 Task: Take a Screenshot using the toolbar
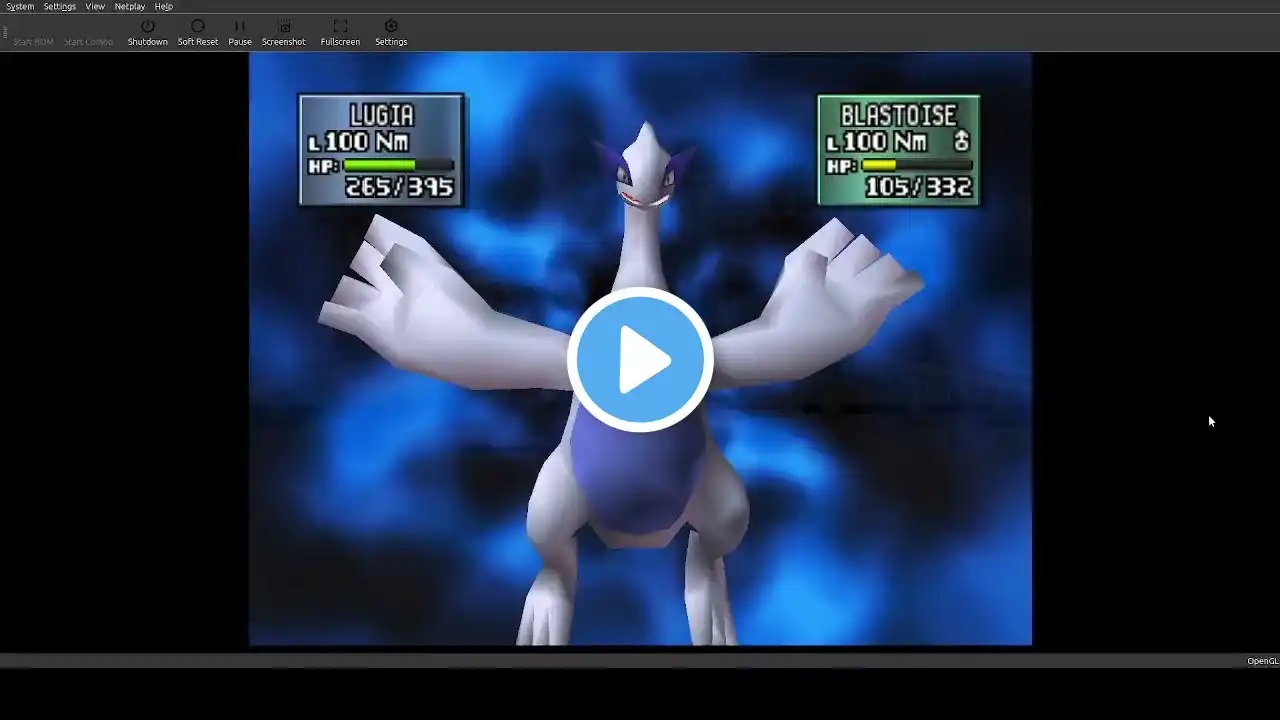tap(284, 32)
